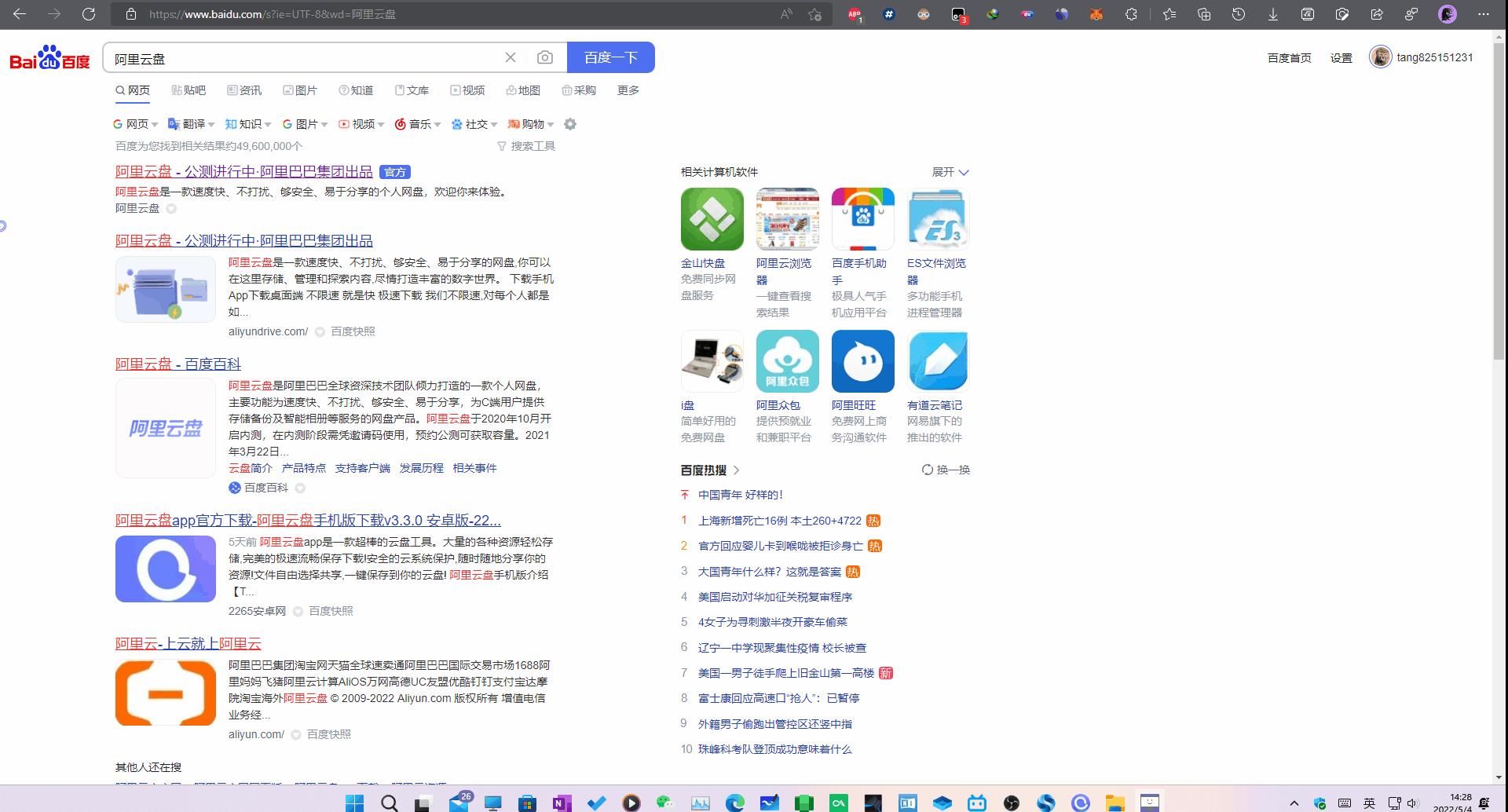Open the 阿里云盘 - 百度百科 result link
Image resolution: width=1508 pixels, height=812 pixels.
178,363
